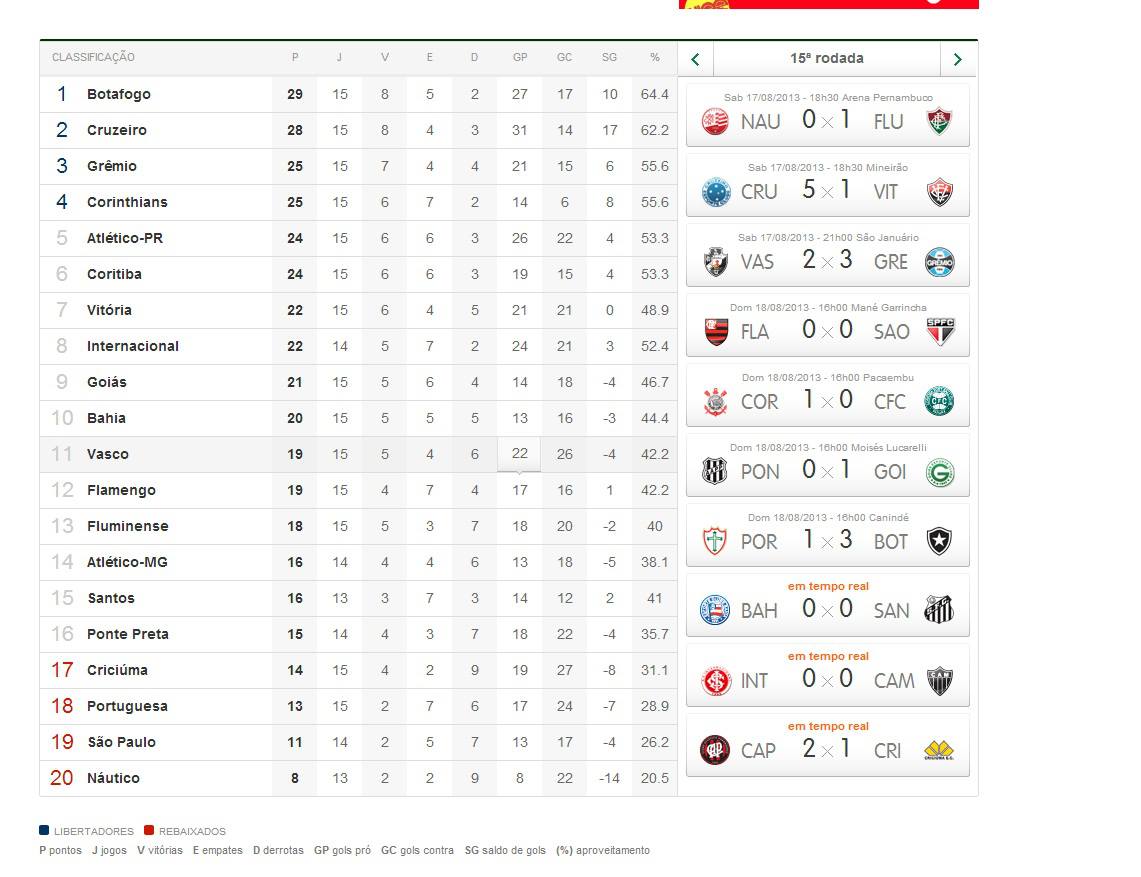Image resolution: width=1141 pixels, height=877 pixels.
Task: Go to the previous rodada with left arrow
Action: coord(696,59)
